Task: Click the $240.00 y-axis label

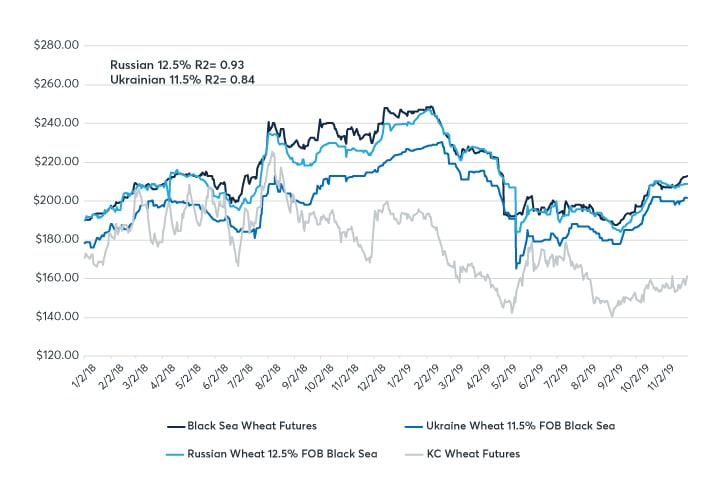Action: 56,123
